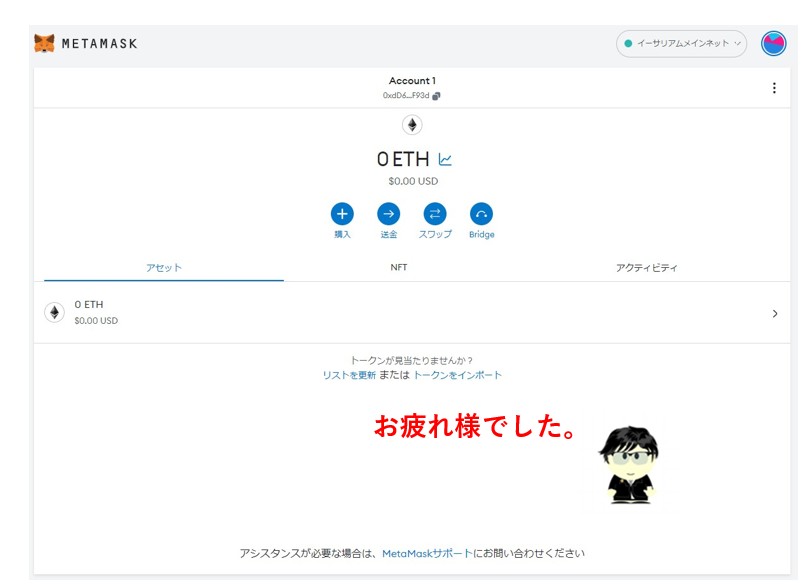The image size is (812, 586).
Task: Click the Ethereum logo above the balance
Action: [x=412, y=125]
